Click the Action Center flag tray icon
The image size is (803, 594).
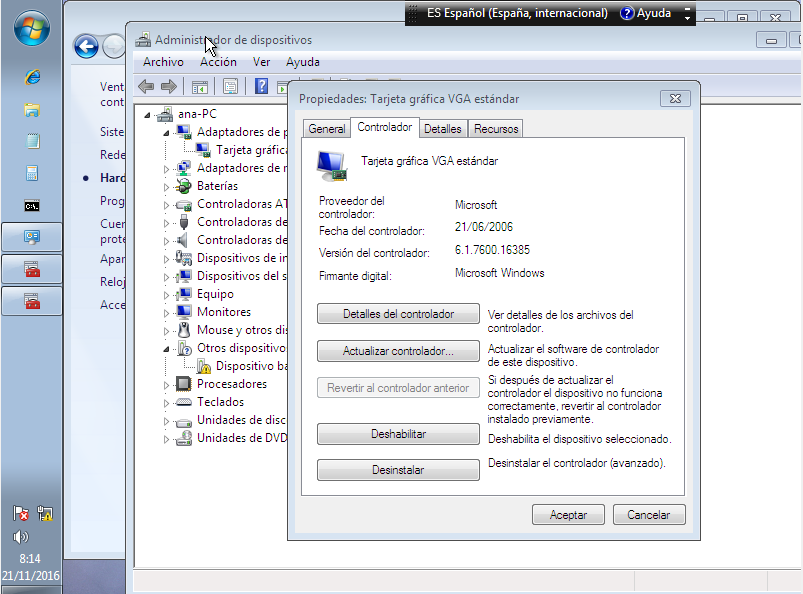coord(20,513)
